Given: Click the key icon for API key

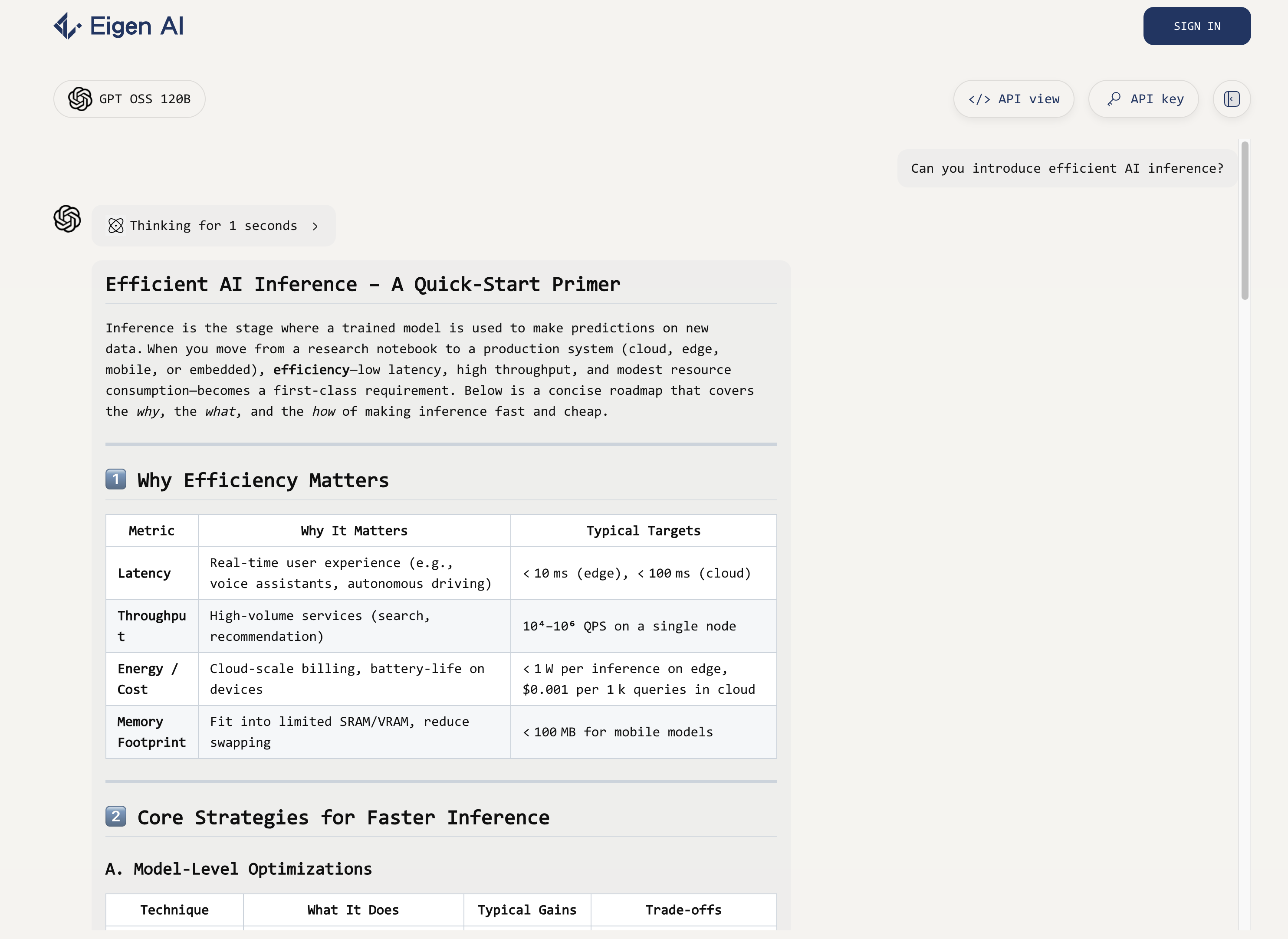Looking at the screenshot, I should click(x=1114, y=99).
